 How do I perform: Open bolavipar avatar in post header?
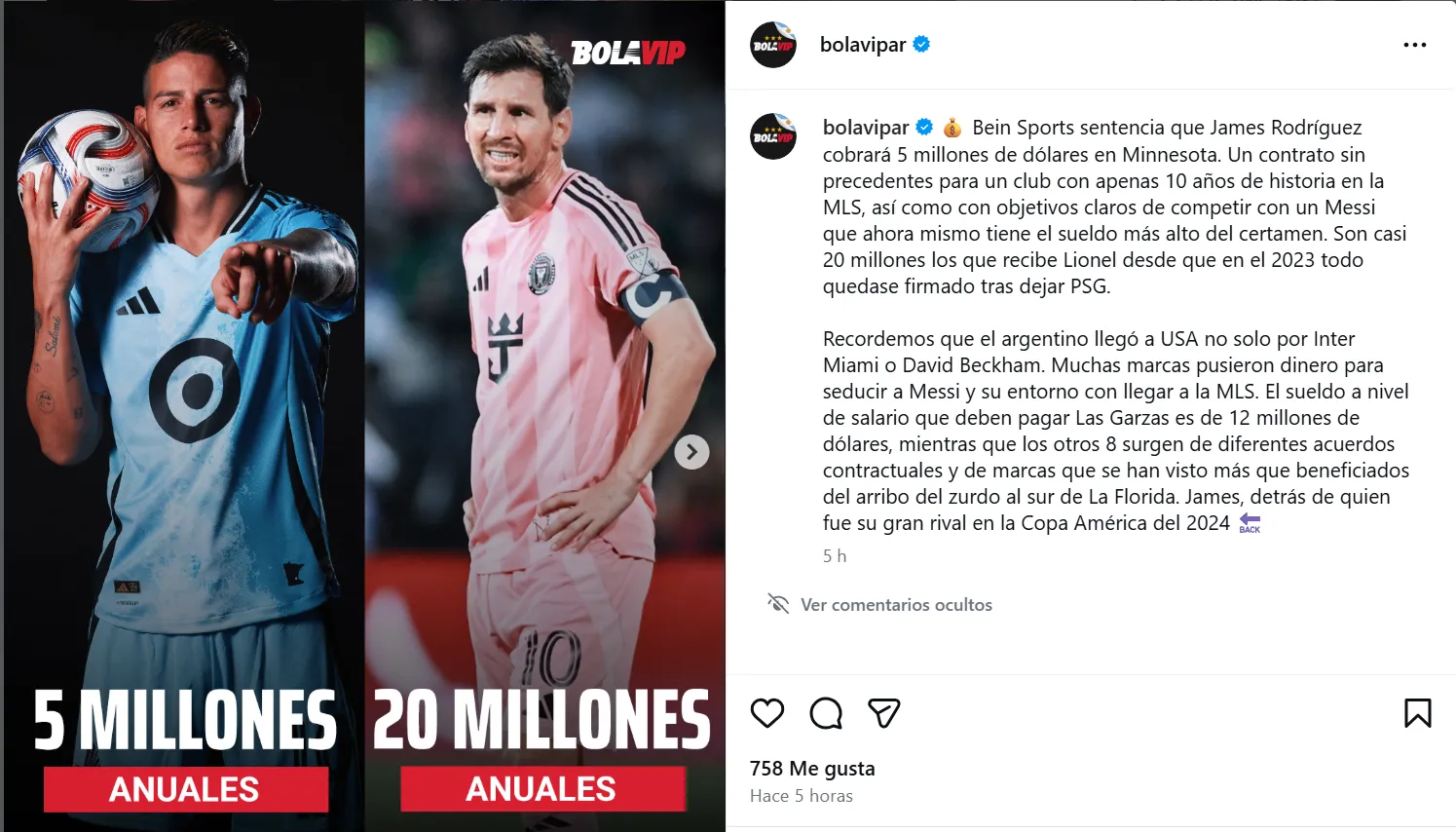coord(773,45)
